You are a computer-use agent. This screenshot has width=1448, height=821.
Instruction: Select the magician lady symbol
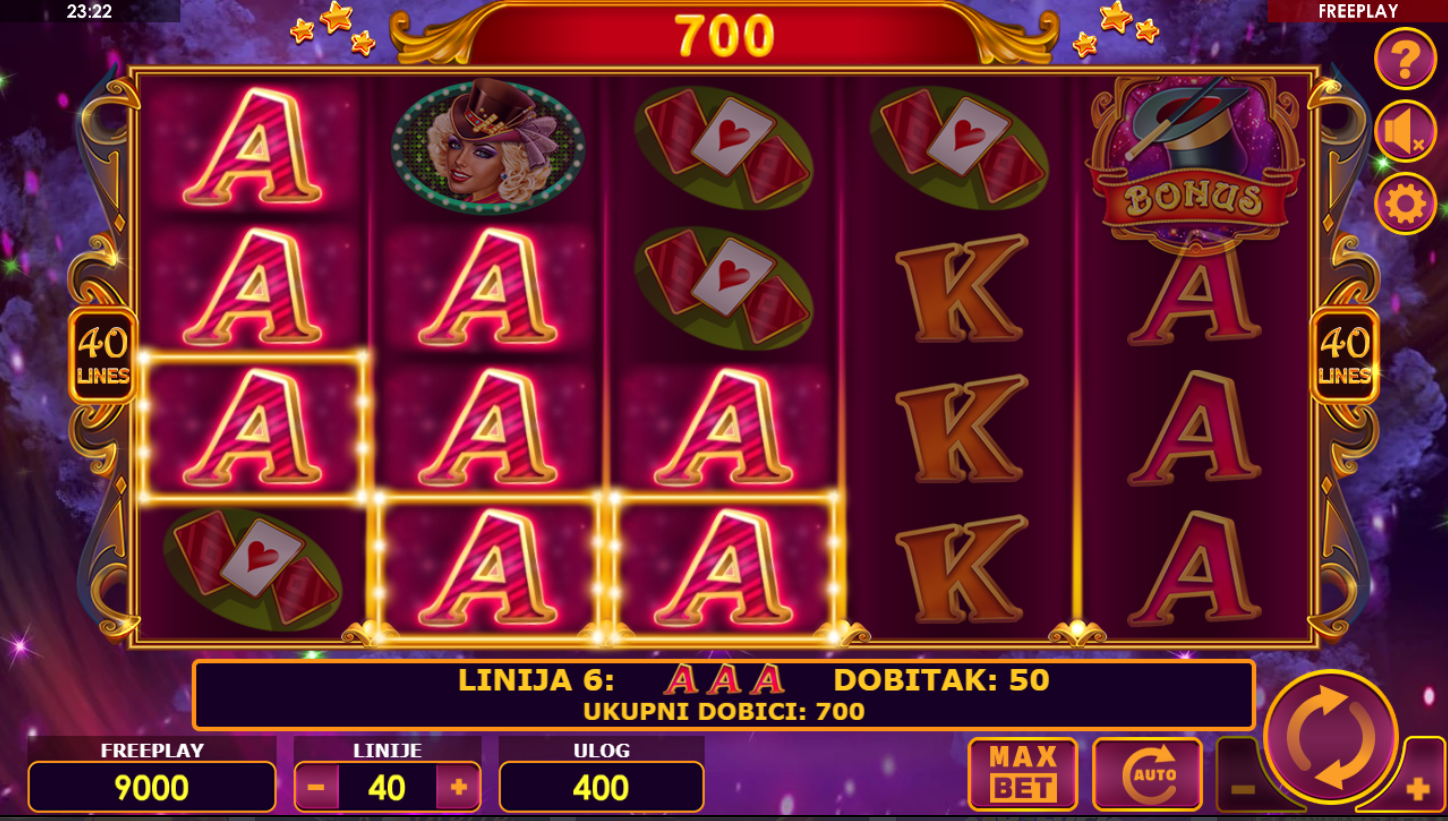pyautogui.click(x=488, y=146)
